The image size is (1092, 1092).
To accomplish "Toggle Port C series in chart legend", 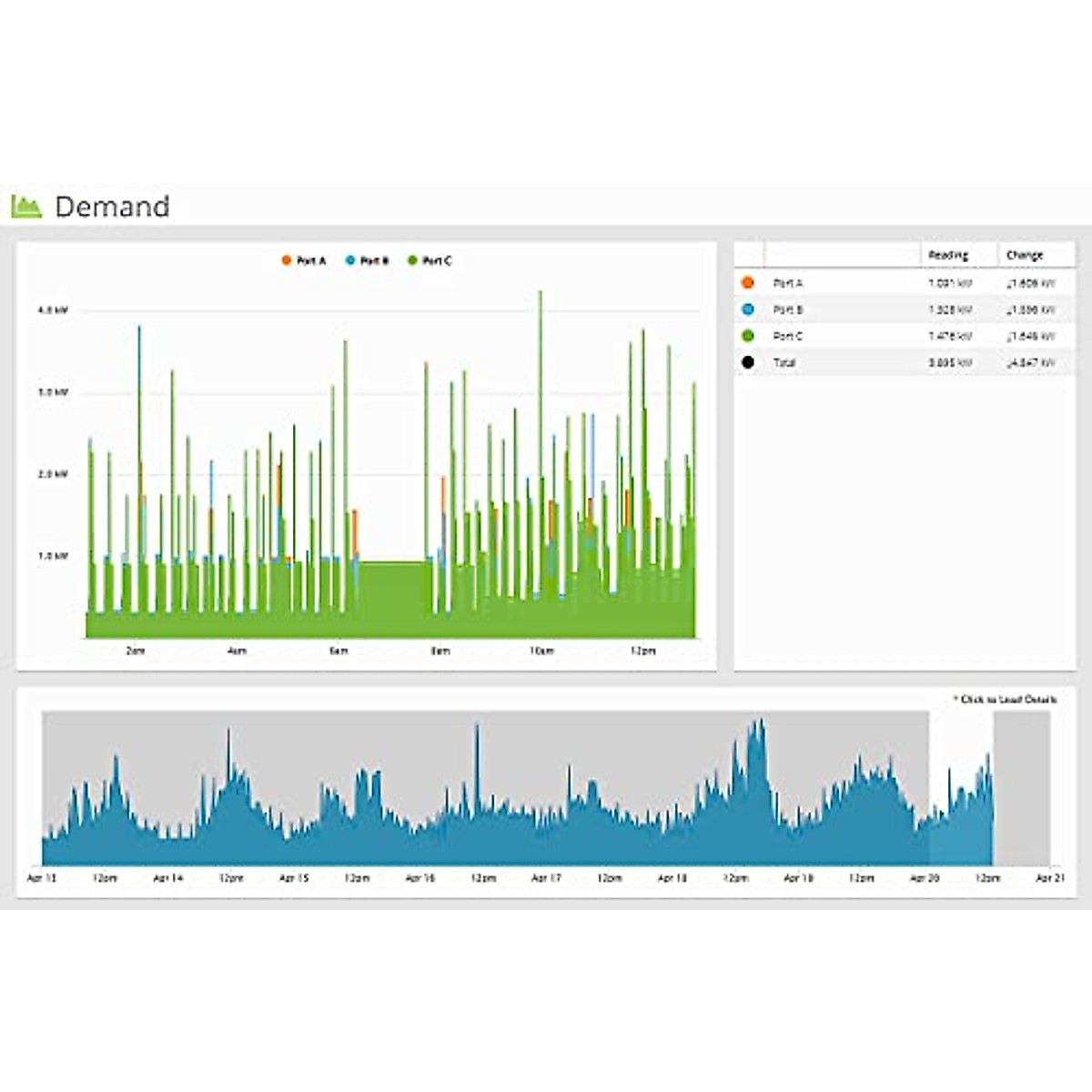I will point(430,261).
